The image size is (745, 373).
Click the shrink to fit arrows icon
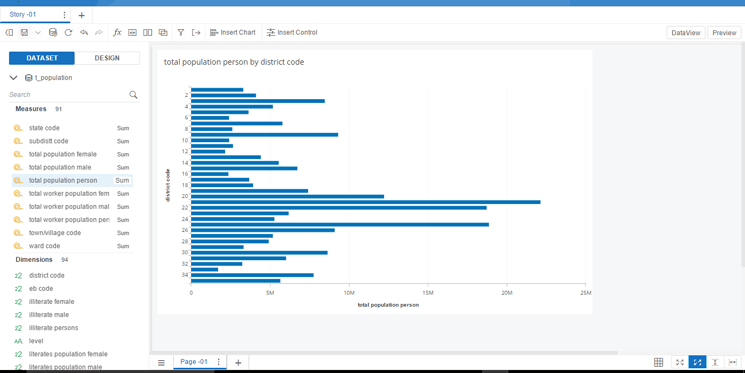[x=680, y=363]
